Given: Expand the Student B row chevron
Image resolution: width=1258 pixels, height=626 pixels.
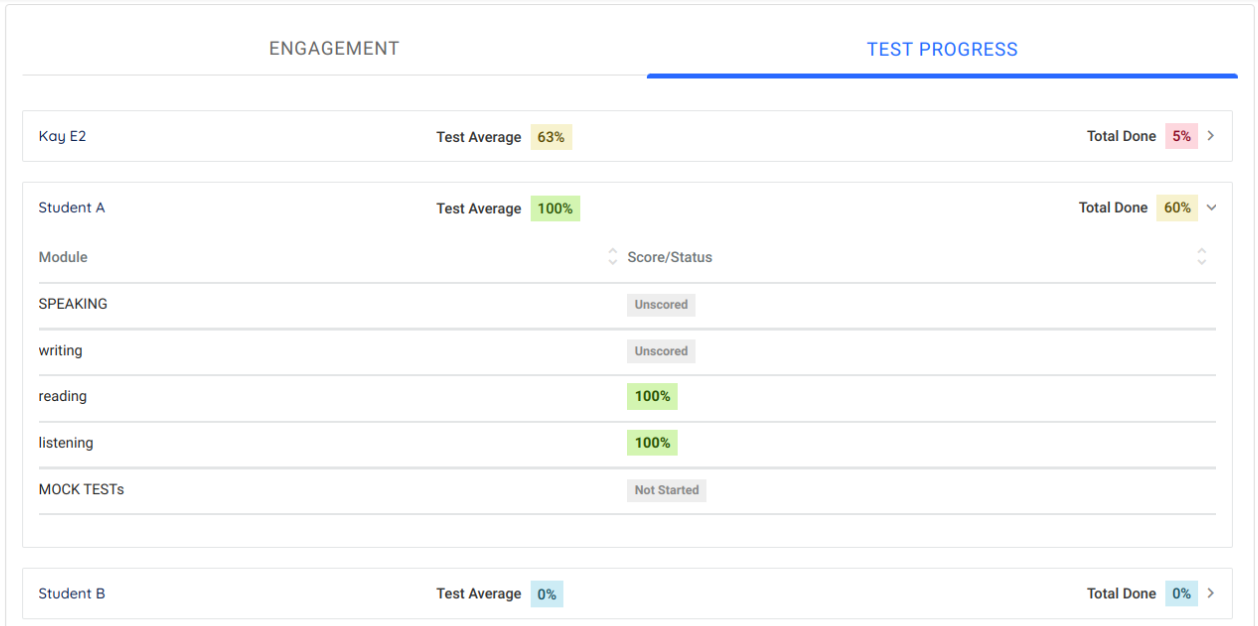Looking at the screenshot, I should pos(1211,593).
